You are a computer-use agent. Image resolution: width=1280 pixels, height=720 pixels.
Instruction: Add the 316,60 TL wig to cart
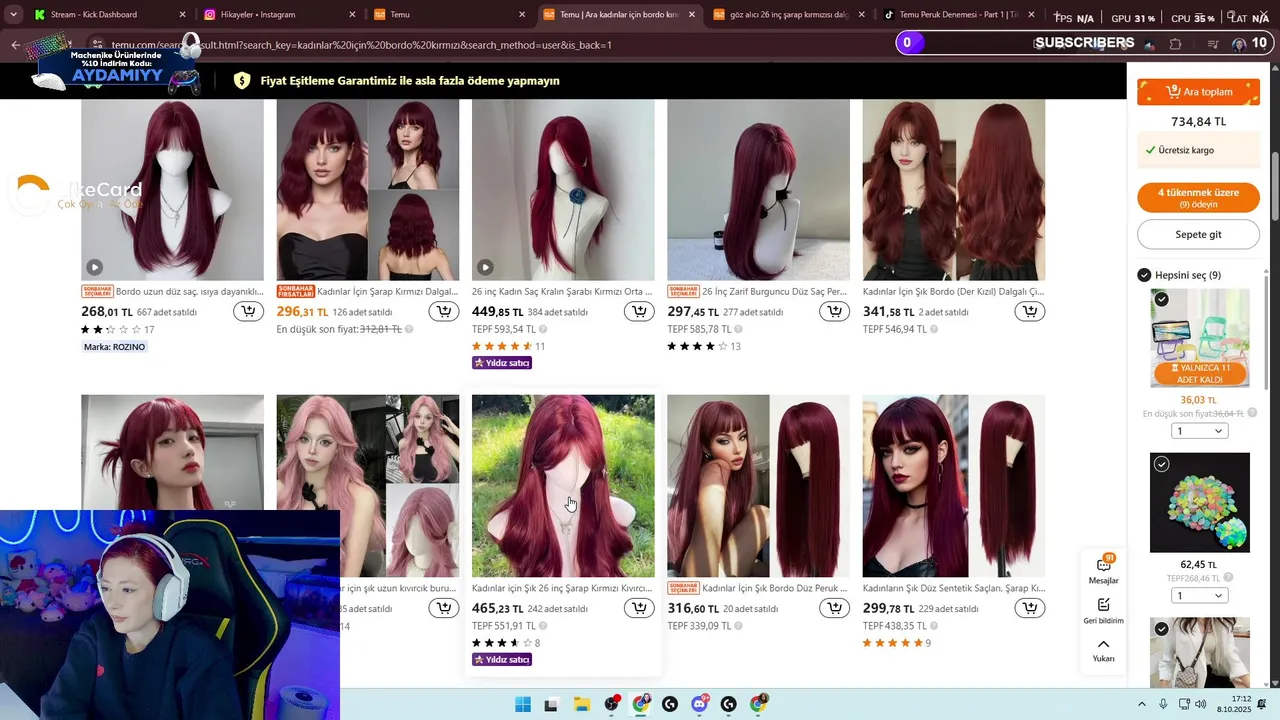click(x=834, y=608)
